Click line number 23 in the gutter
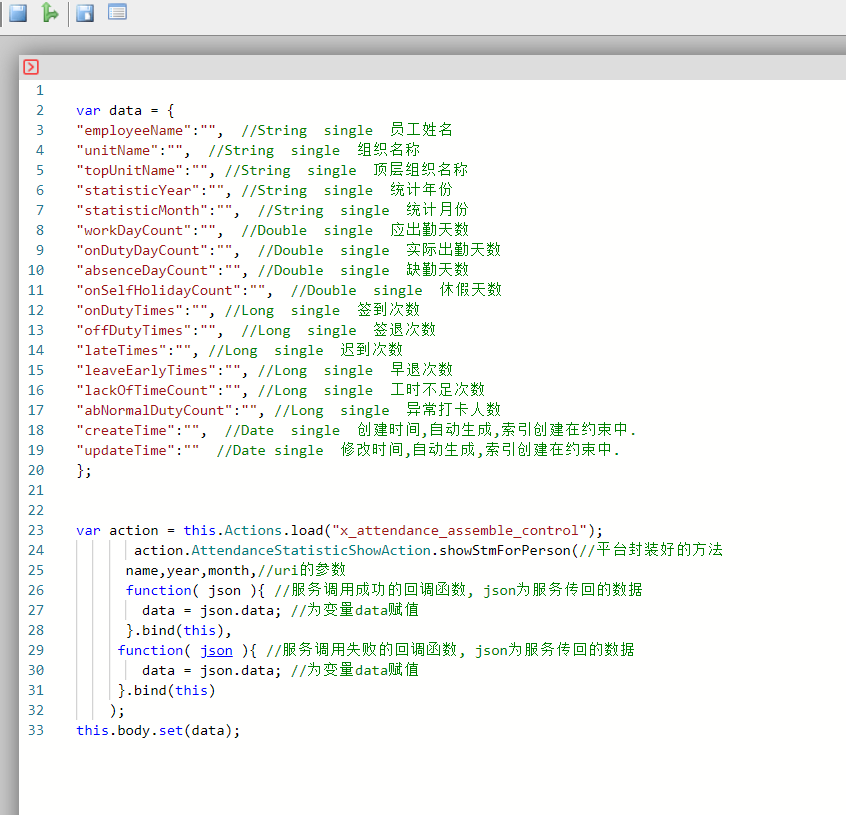This screenshot has width=846, height=815. [36, 530]
